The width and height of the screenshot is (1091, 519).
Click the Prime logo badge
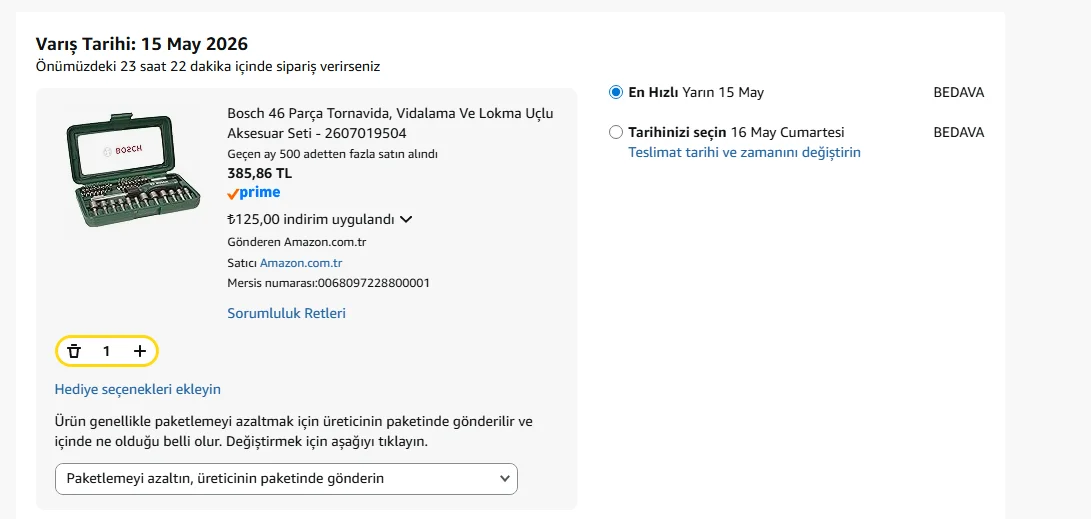coord(254,193)
